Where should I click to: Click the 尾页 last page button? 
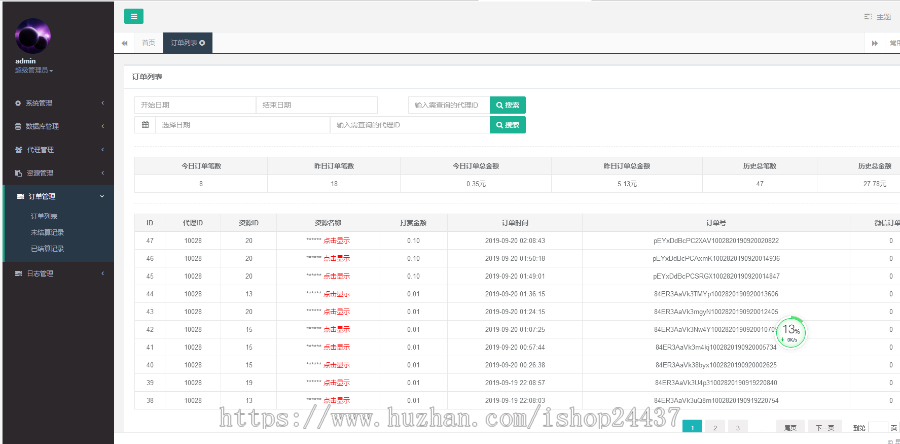point(790,427)
